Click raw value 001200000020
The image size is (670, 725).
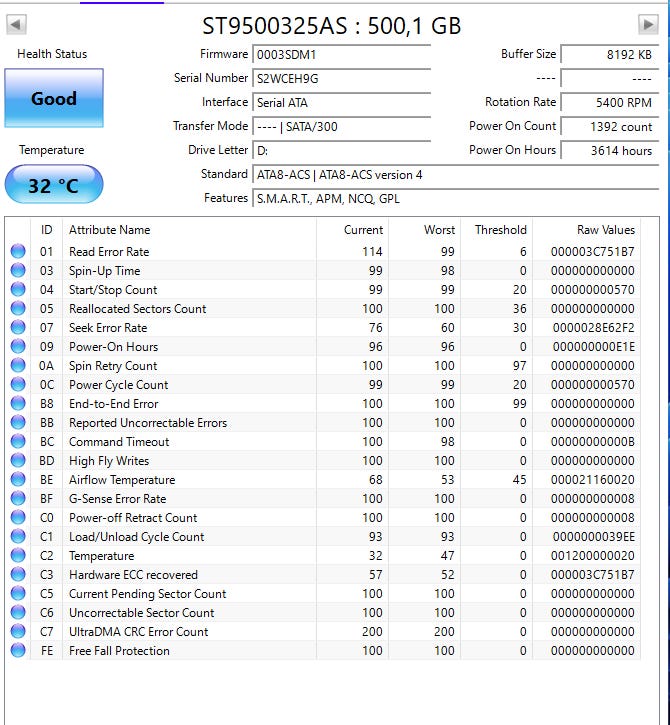coord(593,556)
